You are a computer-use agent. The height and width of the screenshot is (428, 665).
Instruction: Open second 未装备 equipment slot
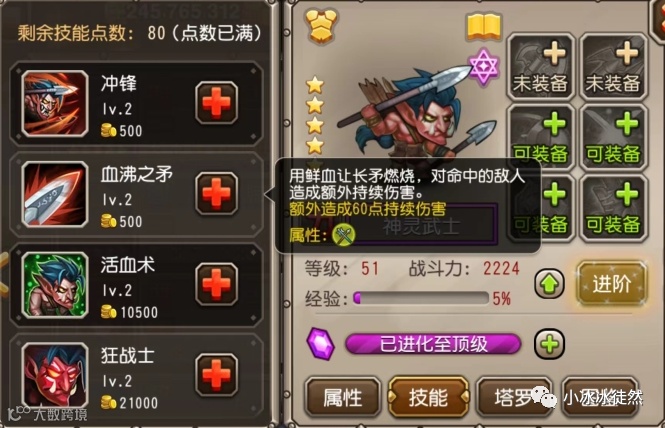coord(613,67)
